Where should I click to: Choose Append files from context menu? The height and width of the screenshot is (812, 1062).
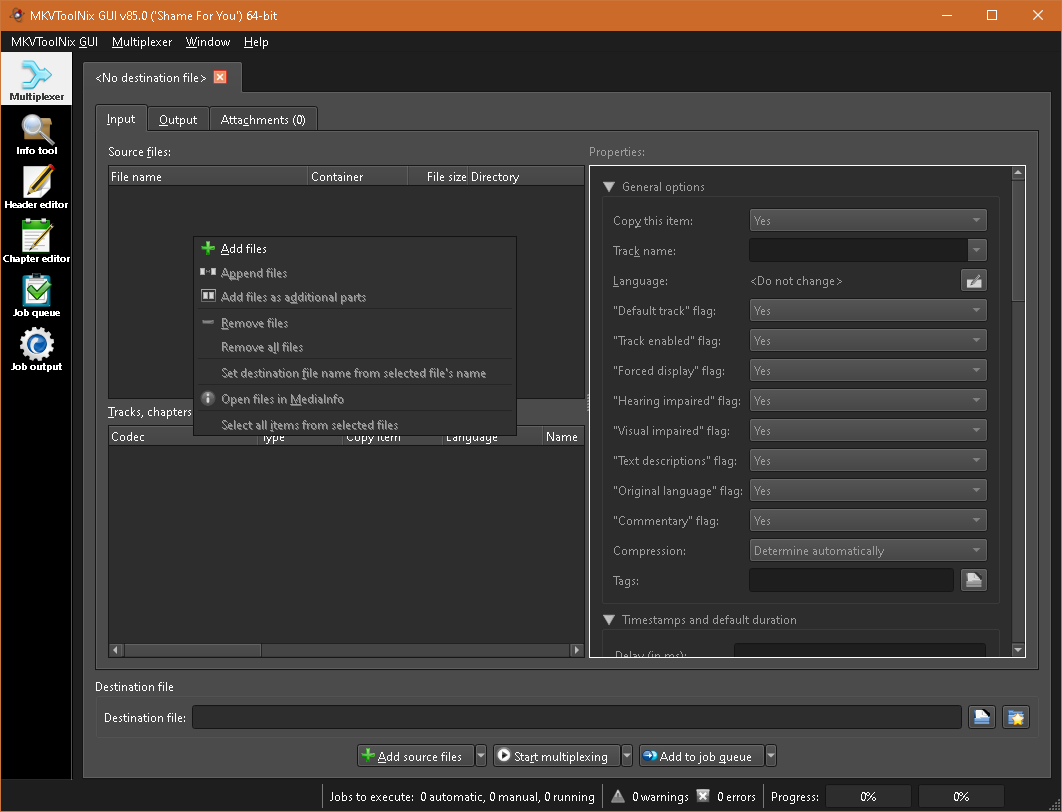pyautogui.click(x=355, y=273)
